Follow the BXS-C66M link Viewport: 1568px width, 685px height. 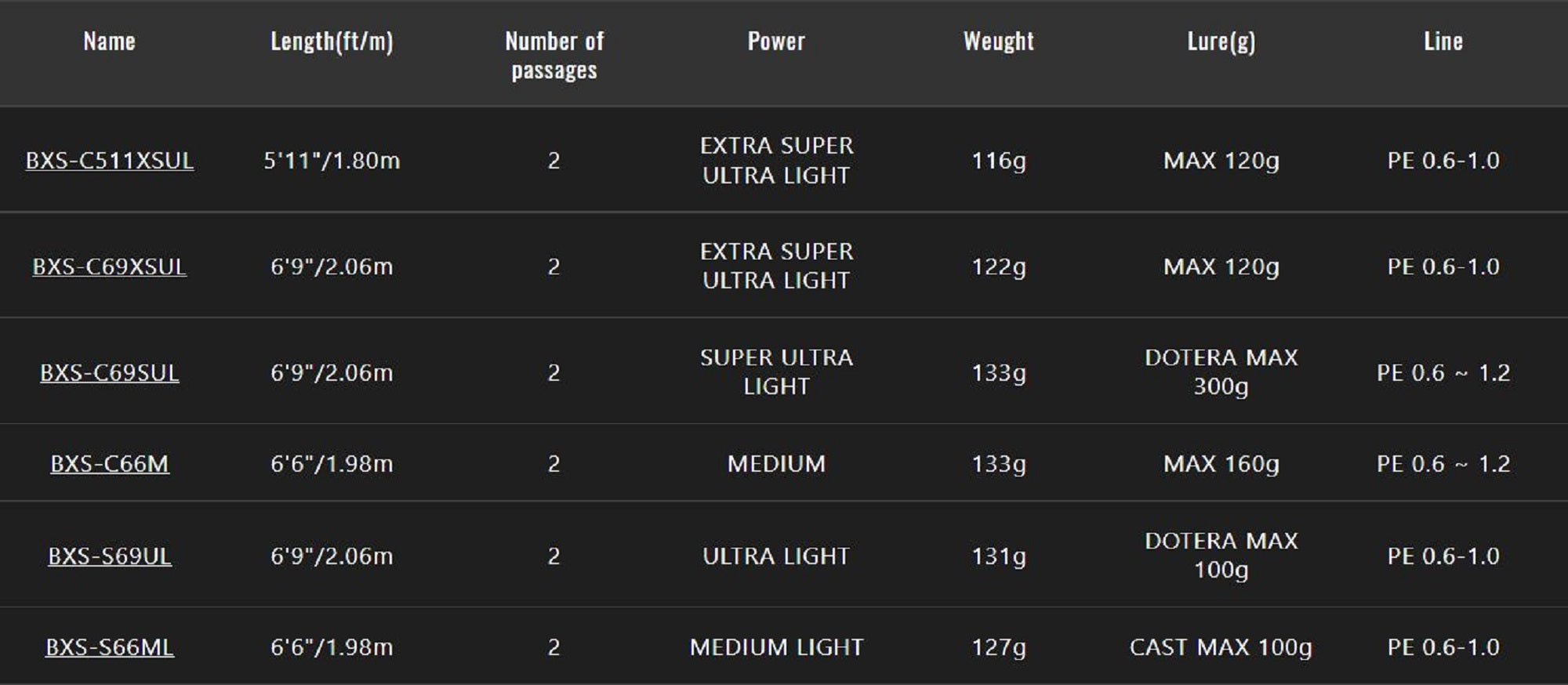coord(110,463)
